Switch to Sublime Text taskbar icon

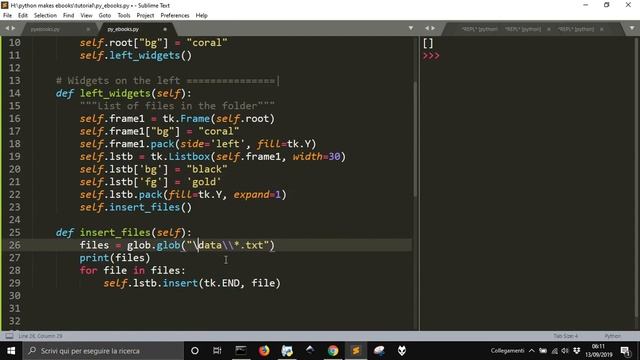[356, 351]
